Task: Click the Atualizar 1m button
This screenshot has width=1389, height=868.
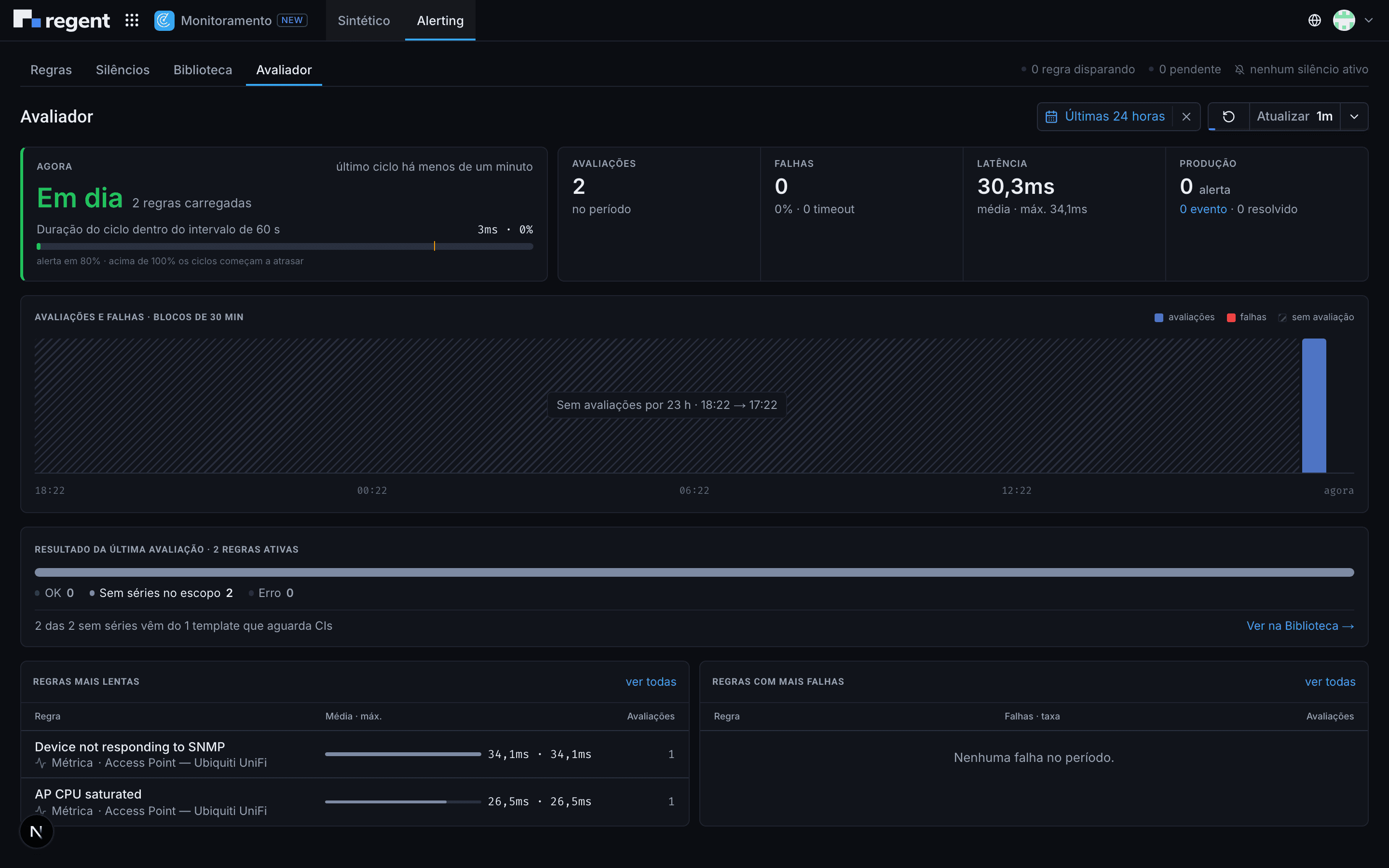Action: tap(1294, 117)
